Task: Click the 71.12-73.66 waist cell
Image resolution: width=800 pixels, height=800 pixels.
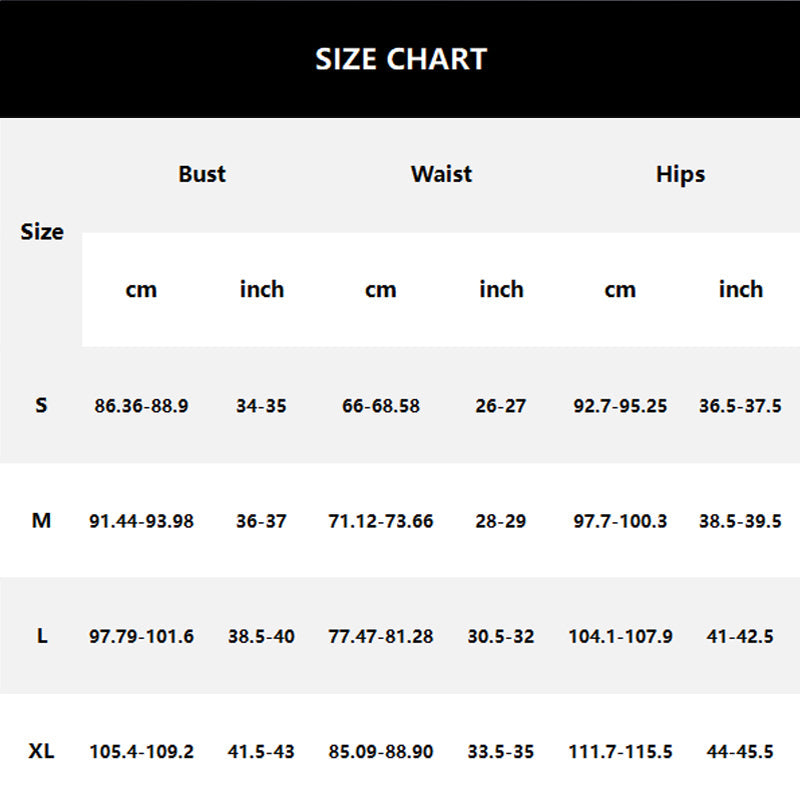Action: tap(381, 521)
